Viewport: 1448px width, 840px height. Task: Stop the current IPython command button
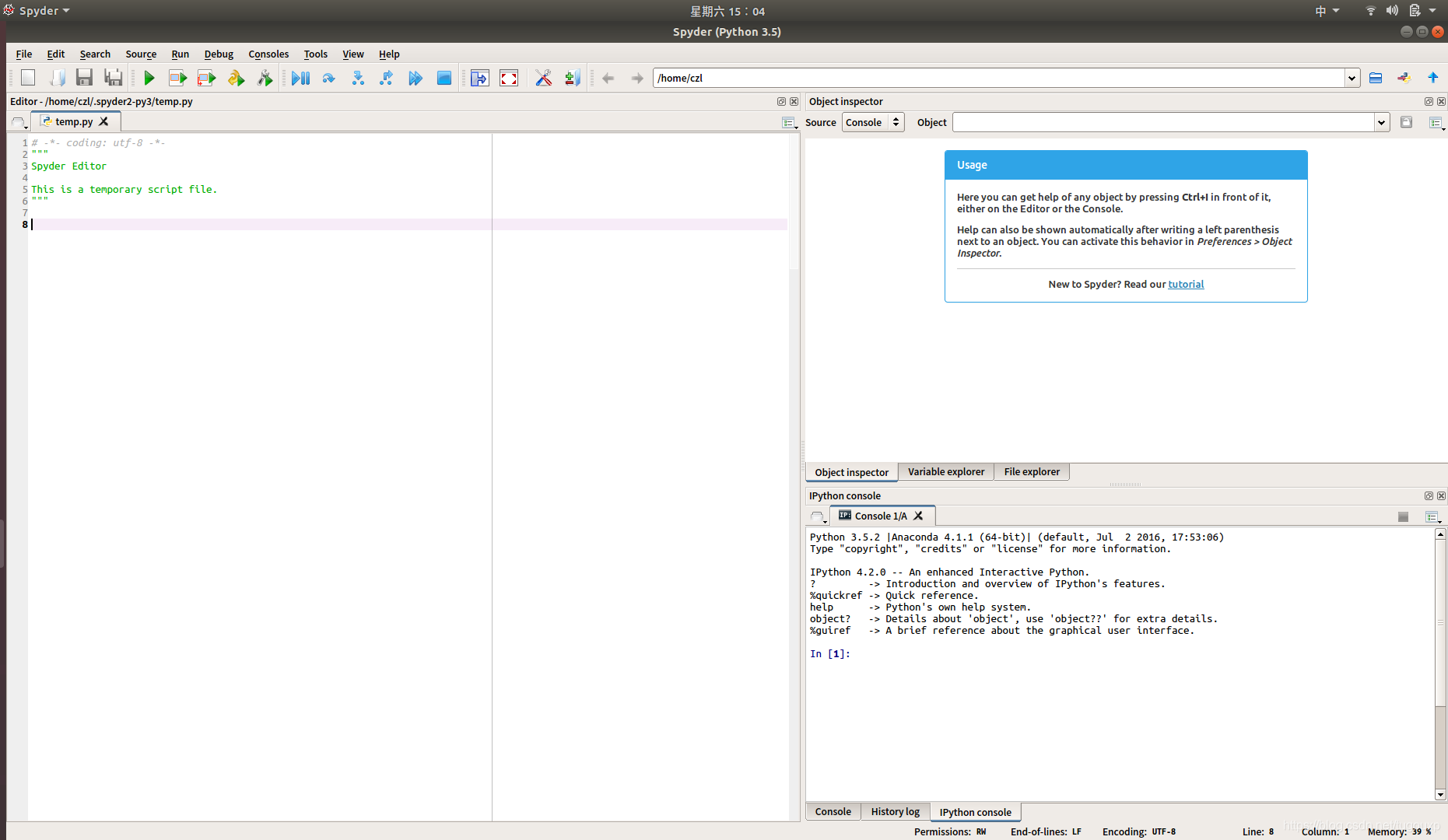tap(1403, 517)
